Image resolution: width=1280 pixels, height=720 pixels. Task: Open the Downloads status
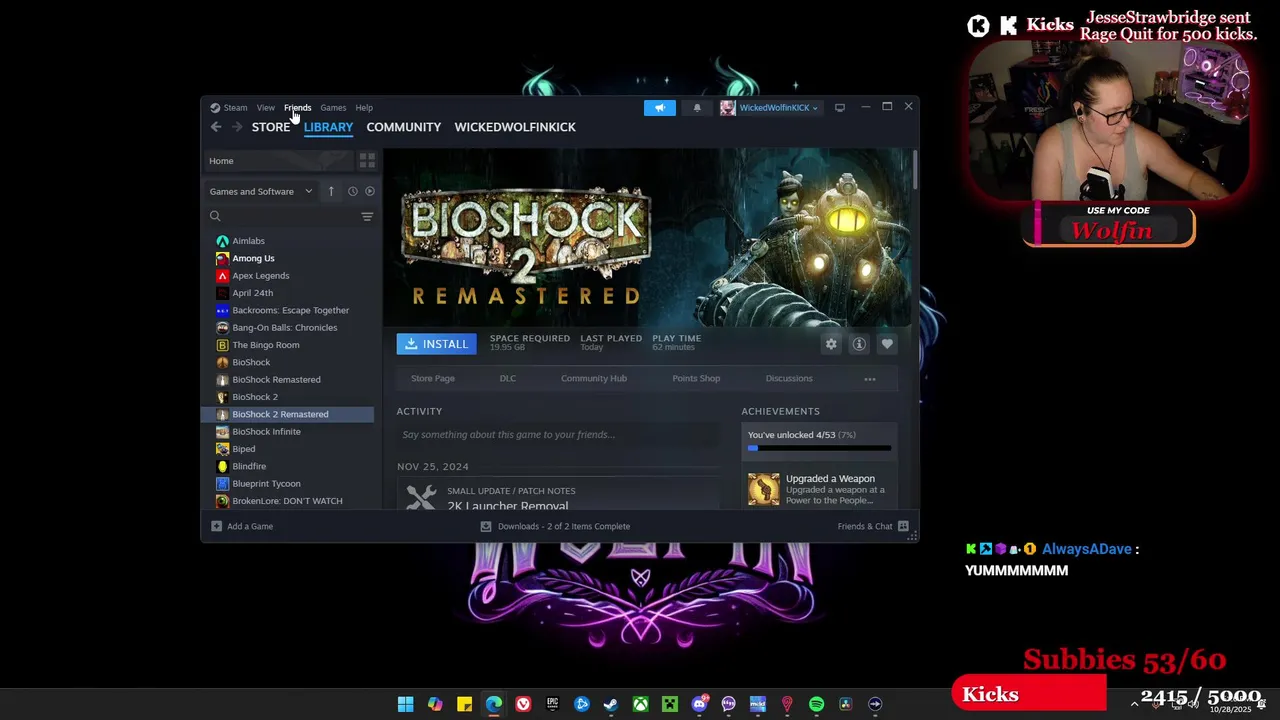555,527
